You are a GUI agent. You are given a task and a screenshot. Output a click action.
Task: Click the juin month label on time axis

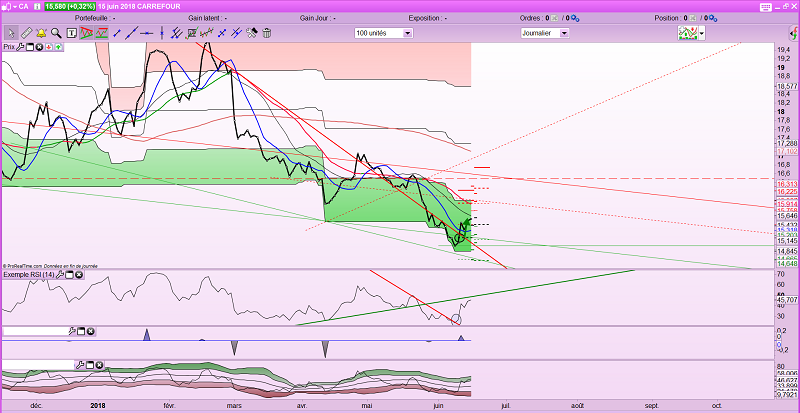click(437, 406)
